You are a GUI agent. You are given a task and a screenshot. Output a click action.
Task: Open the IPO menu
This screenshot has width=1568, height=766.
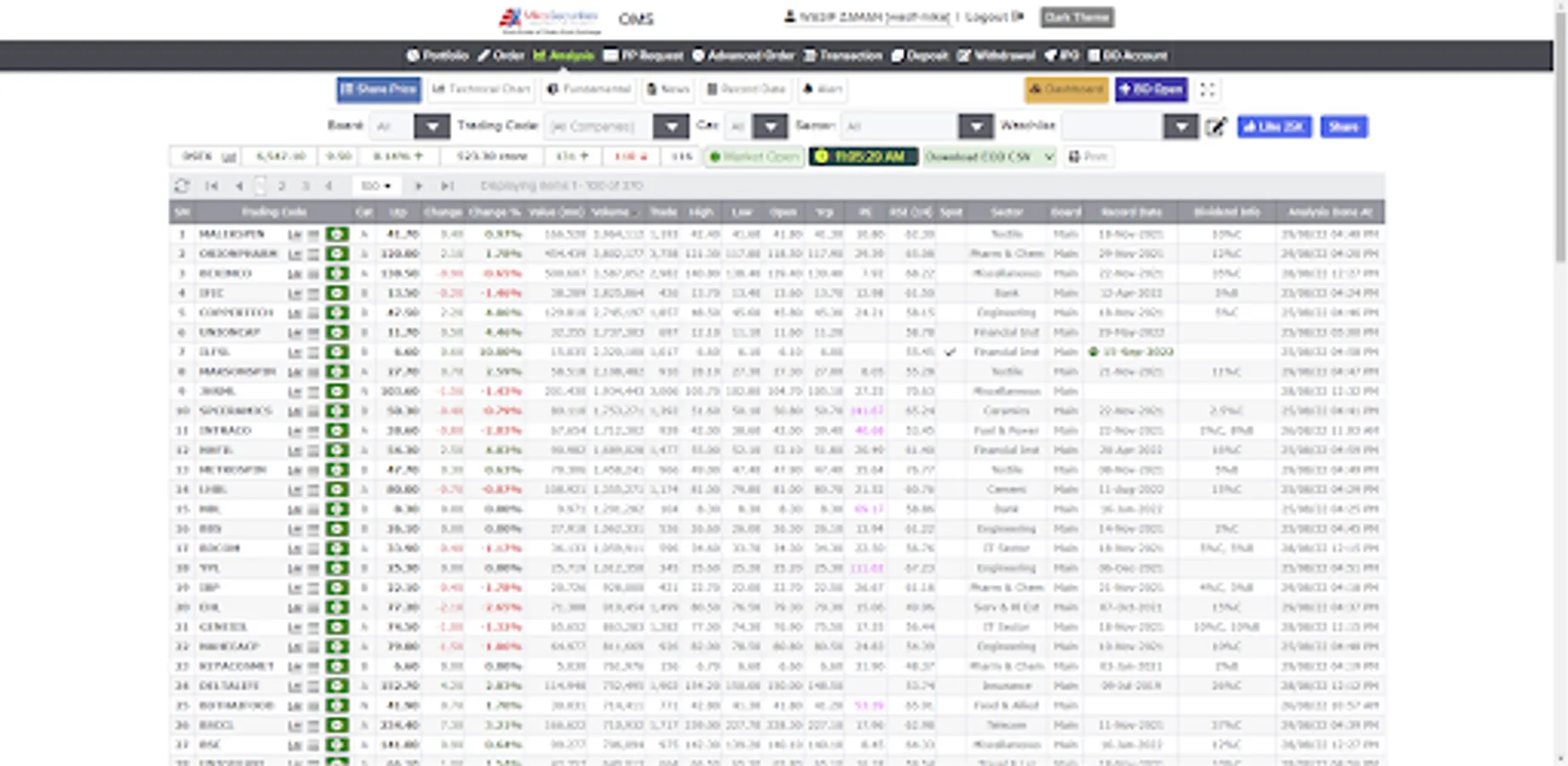point(1062,55)
